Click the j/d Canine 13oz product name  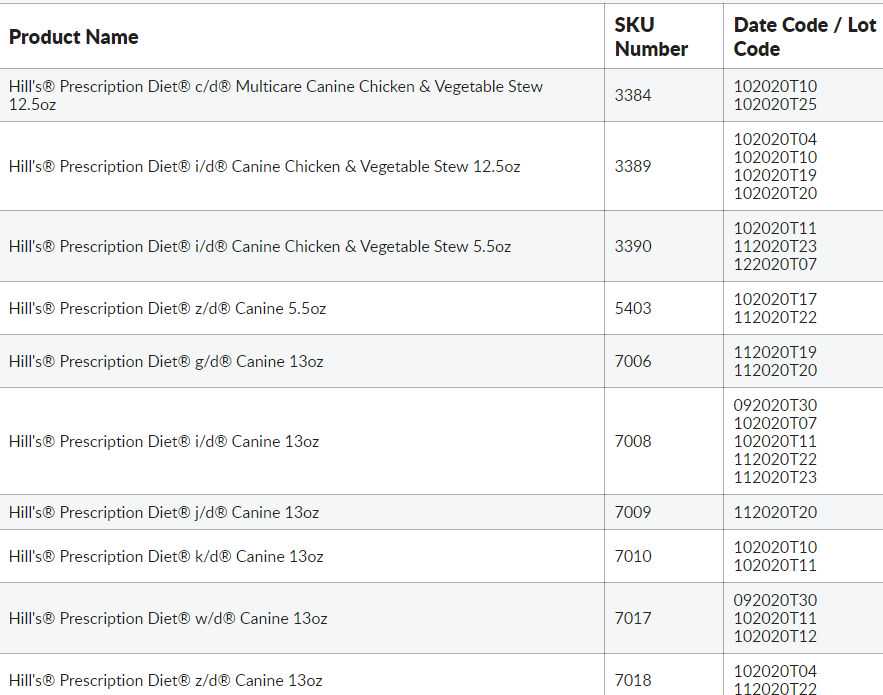coord(164,512)
